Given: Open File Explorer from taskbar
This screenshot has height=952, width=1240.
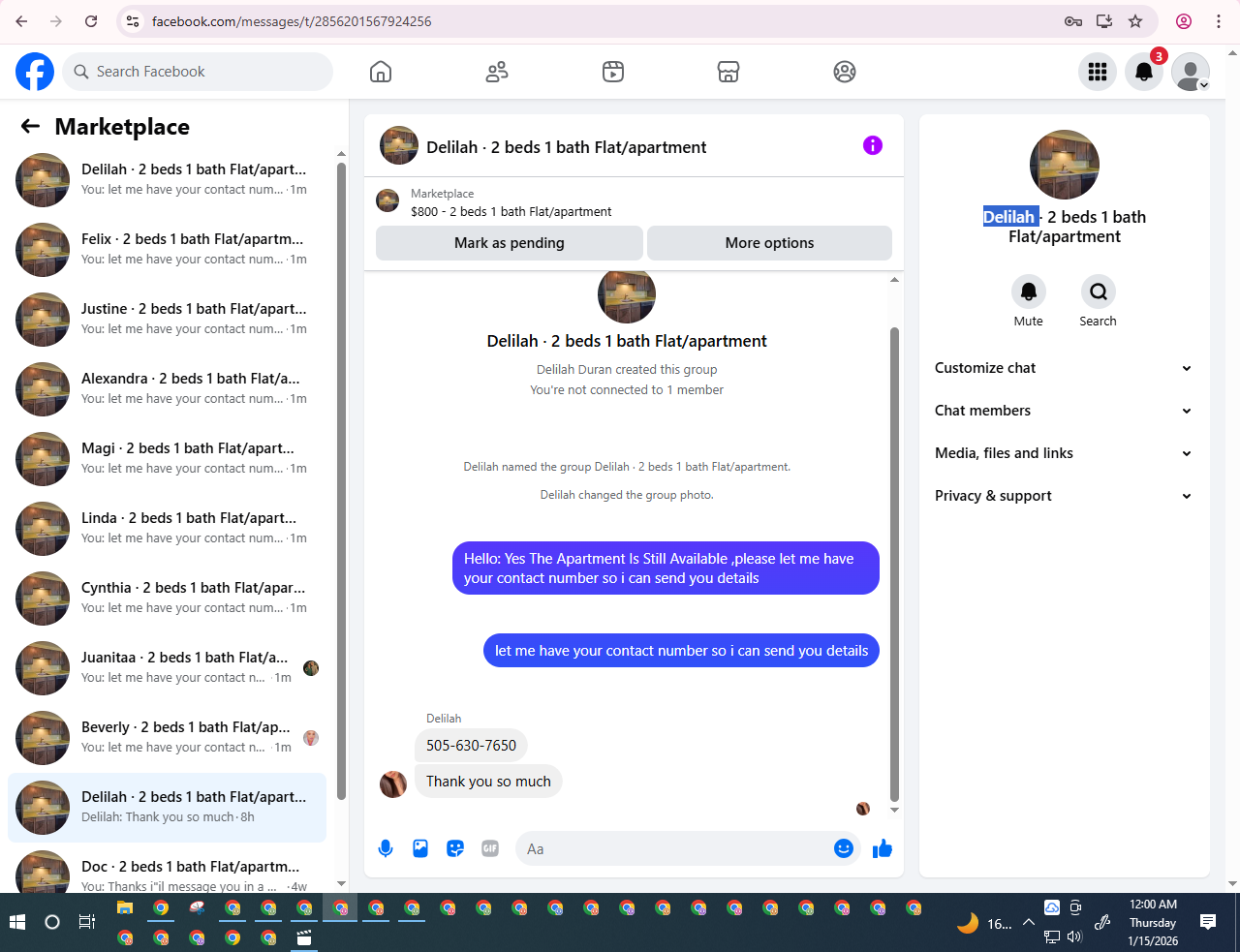Looking at the screenshot, I should coord(125,907).
